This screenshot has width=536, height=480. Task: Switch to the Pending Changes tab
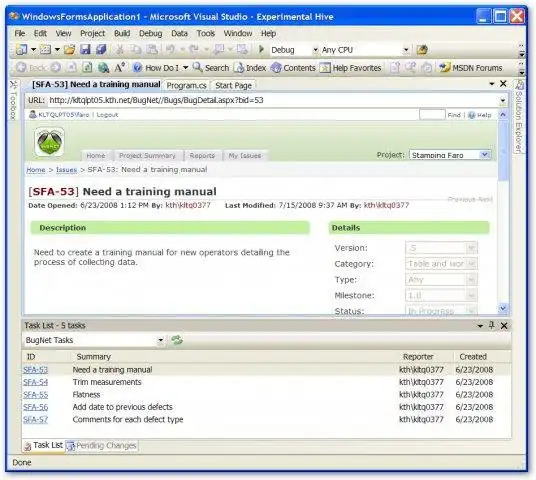[102, 446]
